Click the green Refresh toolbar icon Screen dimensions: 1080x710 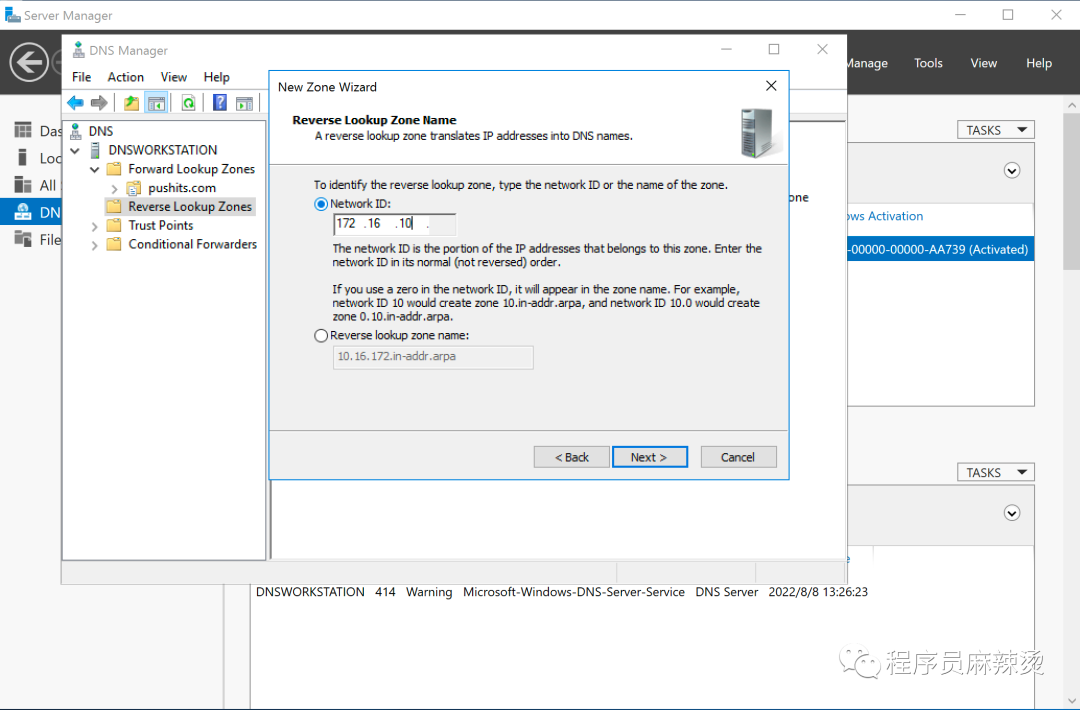(x=188, y=103)
